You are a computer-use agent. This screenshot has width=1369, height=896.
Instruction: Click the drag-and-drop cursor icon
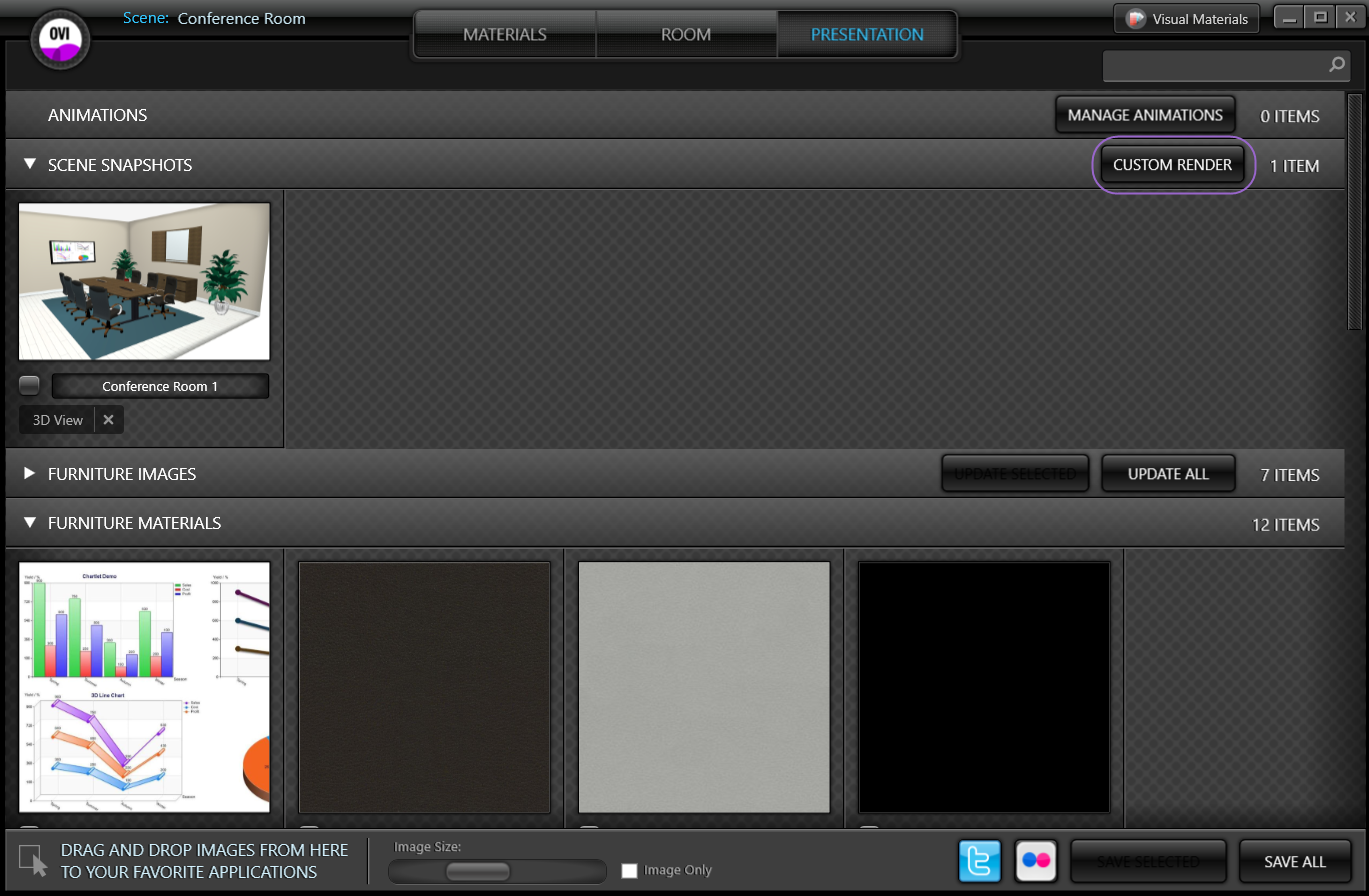pos(33,860)
